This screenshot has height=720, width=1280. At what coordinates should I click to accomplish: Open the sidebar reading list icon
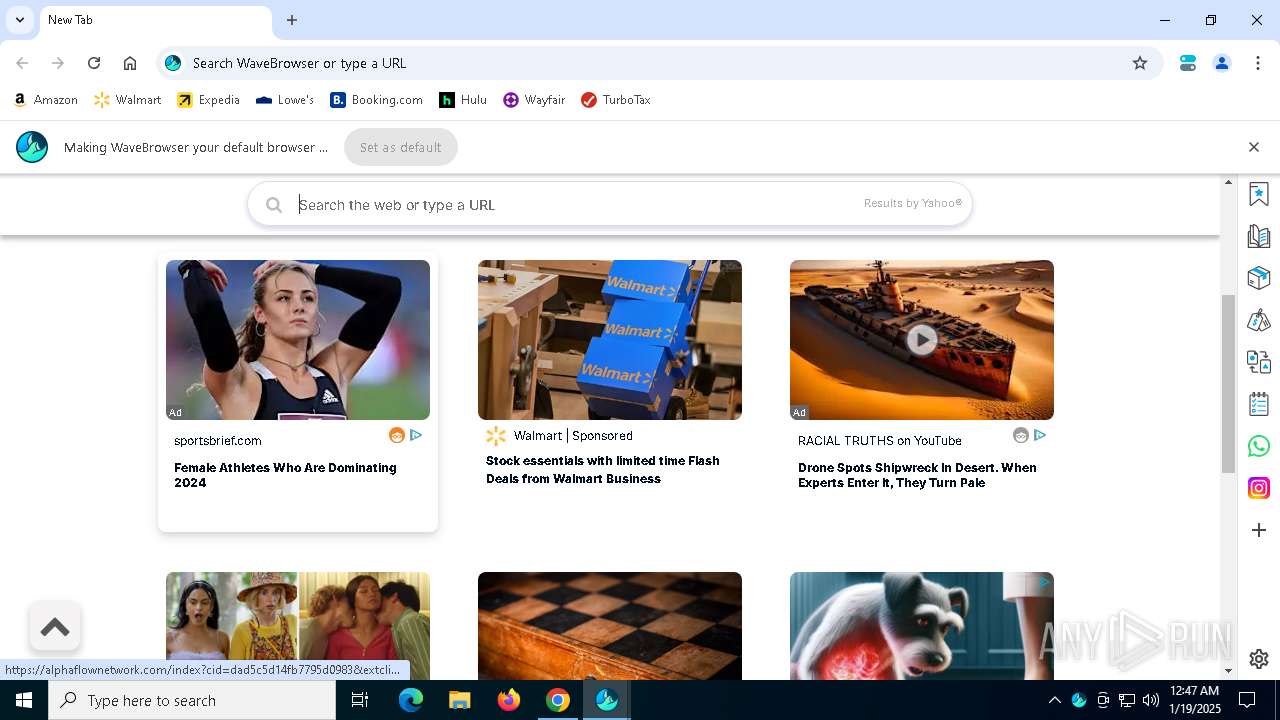click(x=1259, y=236)
